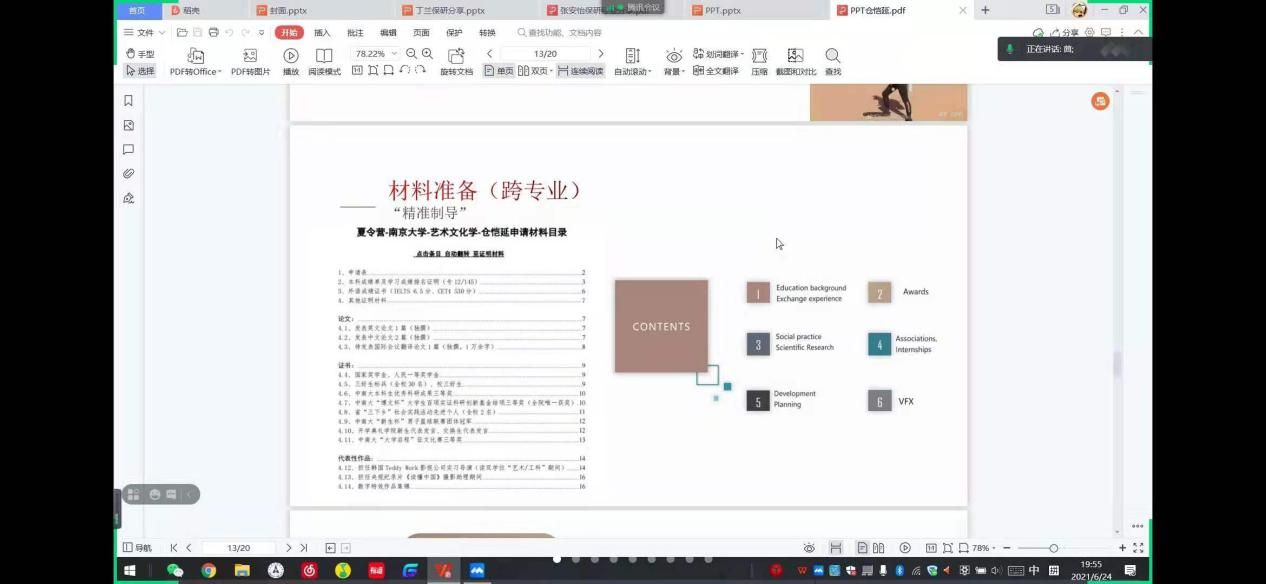Open the PDF转Office dropdown
The width and height of the screenshot is (1266, 584).
point(196,62)
